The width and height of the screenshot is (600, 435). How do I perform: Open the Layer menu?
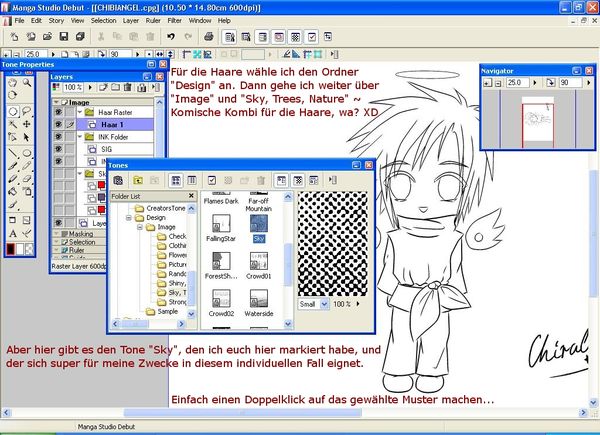tap(130, 21)
